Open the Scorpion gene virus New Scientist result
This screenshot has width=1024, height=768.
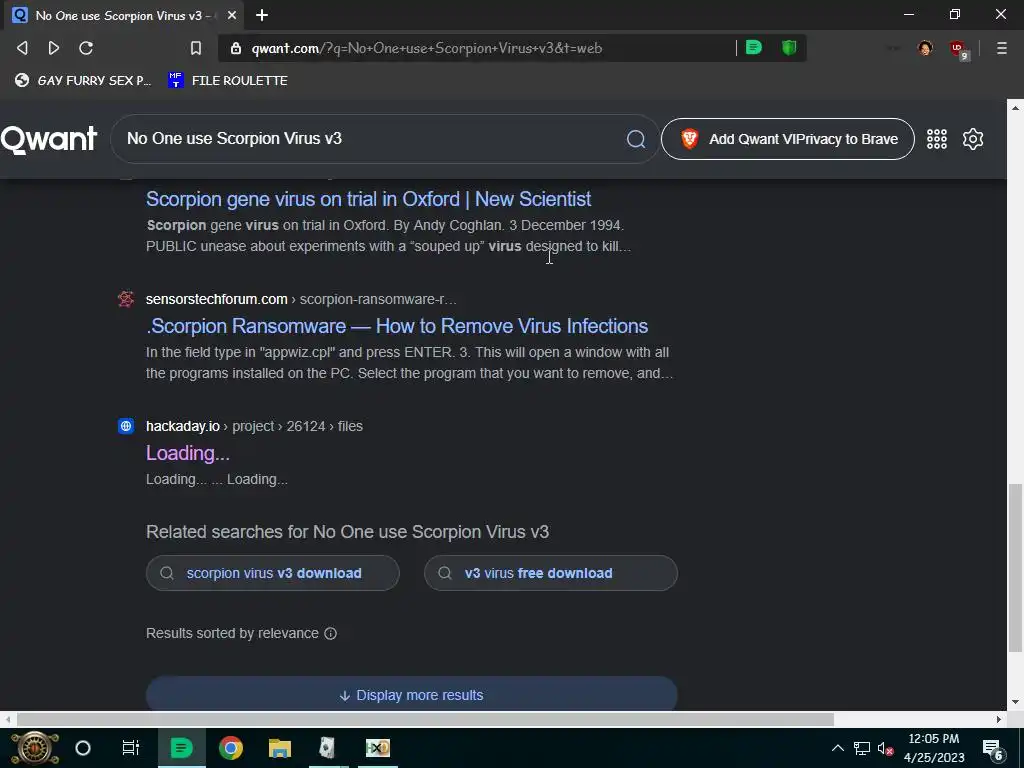(368, 199)
